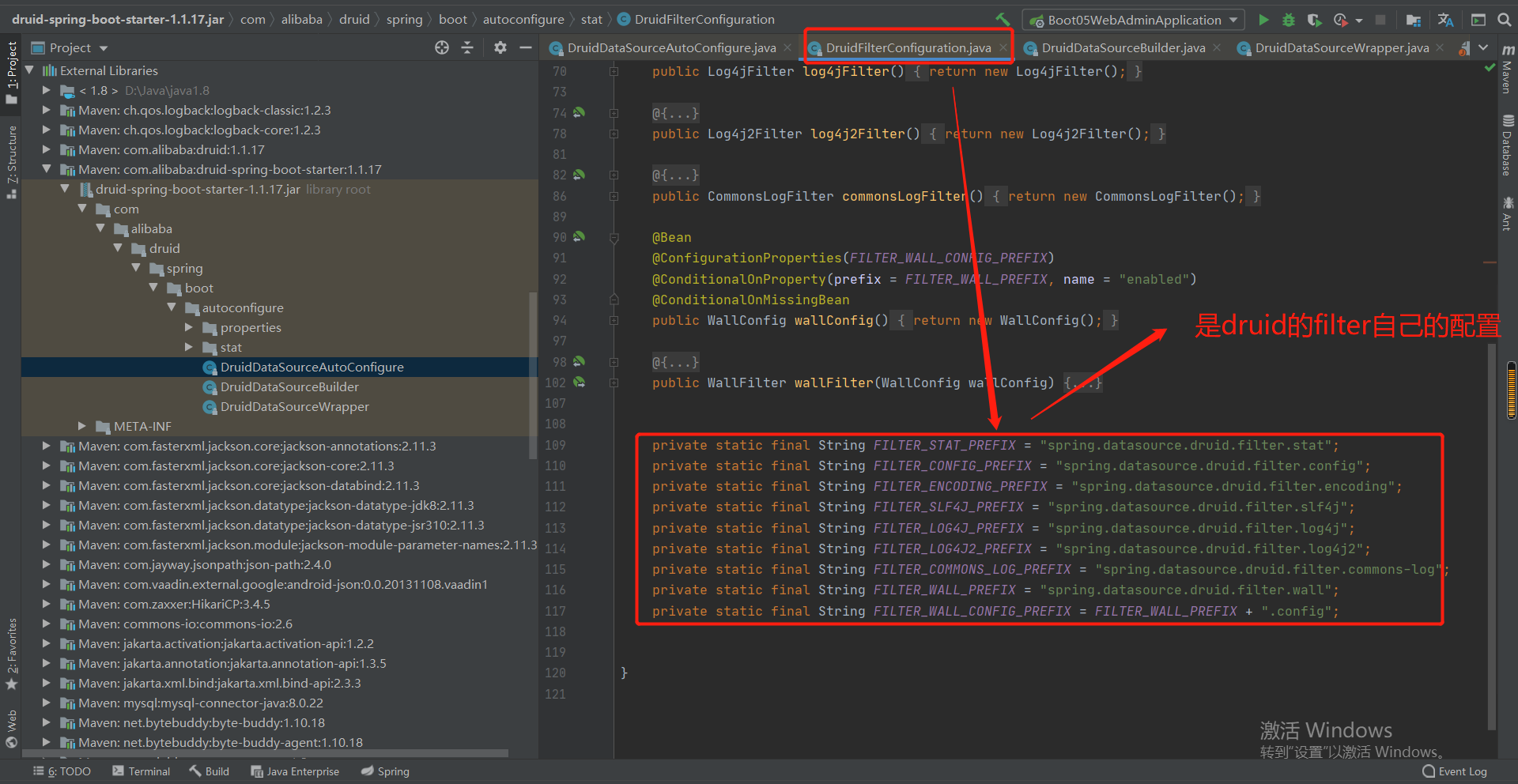The height and width of the screenshot is (784, 1518).
Task: Toggle fold marker at line 94
Action: 614,320
